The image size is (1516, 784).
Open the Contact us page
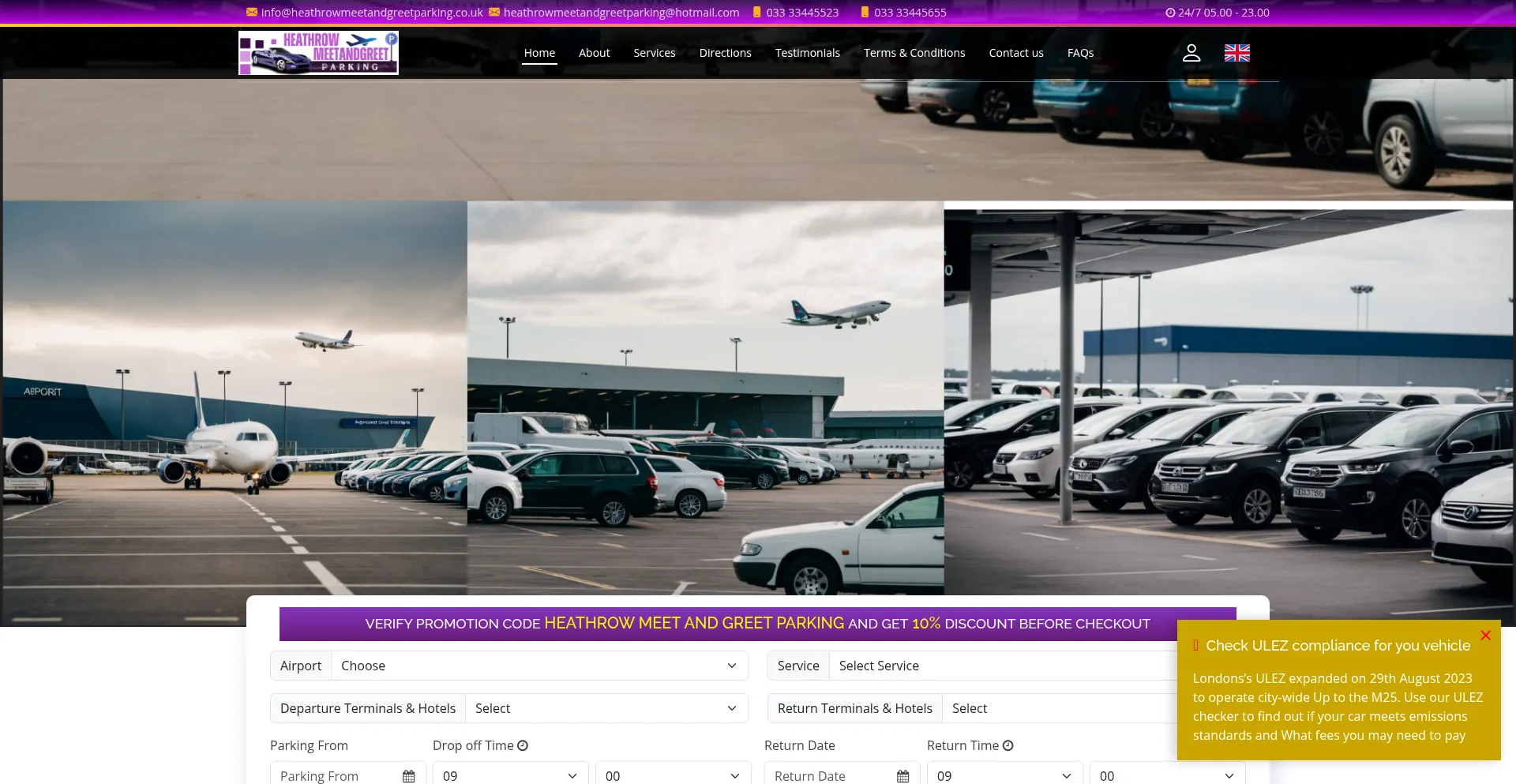pyautogui.click(x=1015, y=53)
